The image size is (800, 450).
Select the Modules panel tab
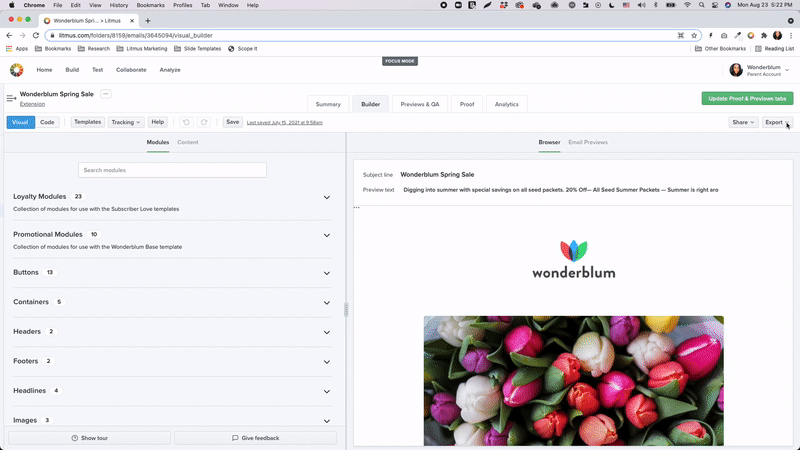[x=158, y=142]
